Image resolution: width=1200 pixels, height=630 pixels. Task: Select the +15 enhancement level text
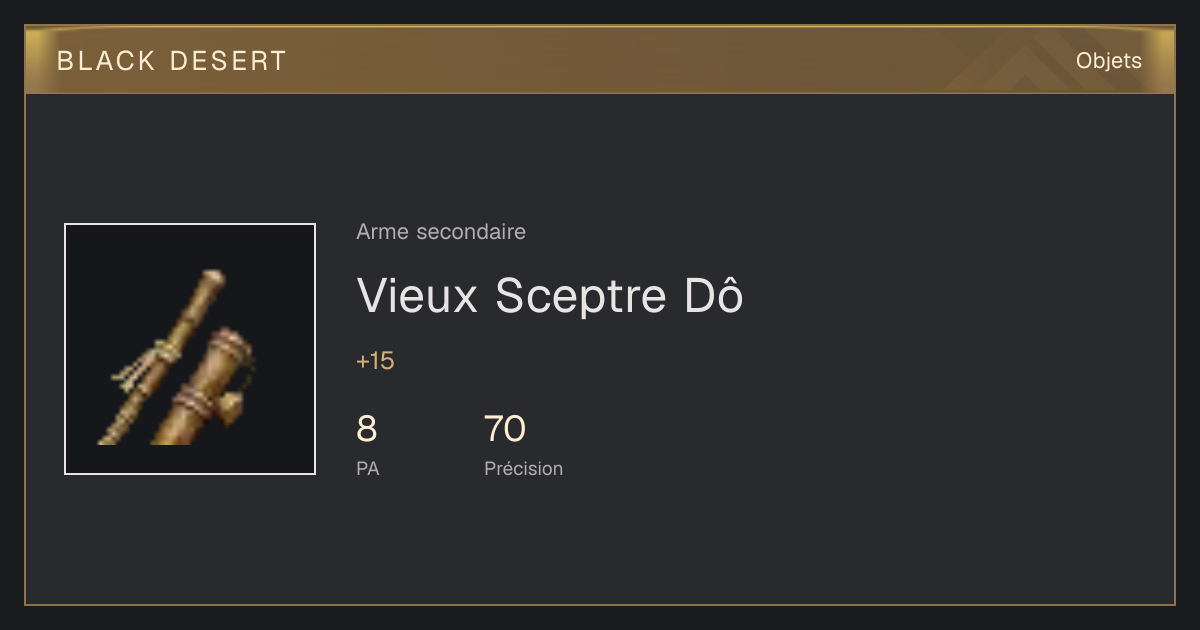pyautogui.click(x=375, y=361)
